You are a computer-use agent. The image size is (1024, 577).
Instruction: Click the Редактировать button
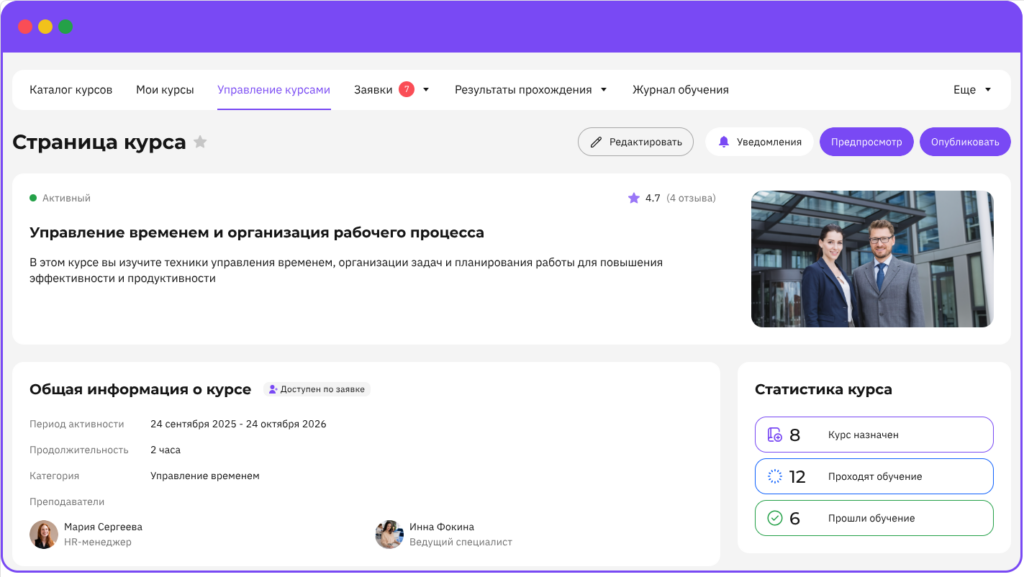[x=635, y=142]
